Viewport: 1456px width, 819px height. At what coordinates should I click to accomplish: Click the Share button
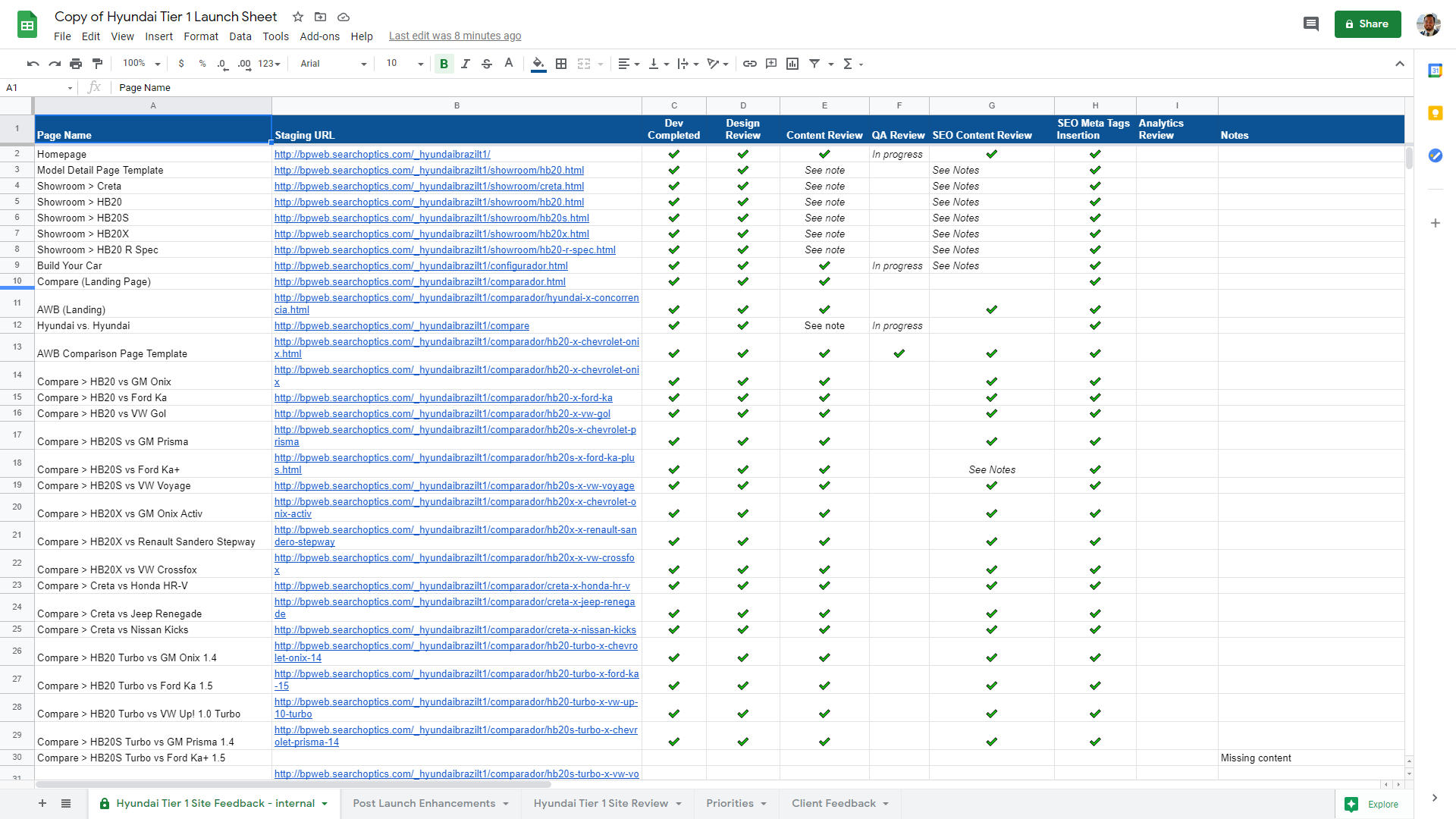(1367, 24)
